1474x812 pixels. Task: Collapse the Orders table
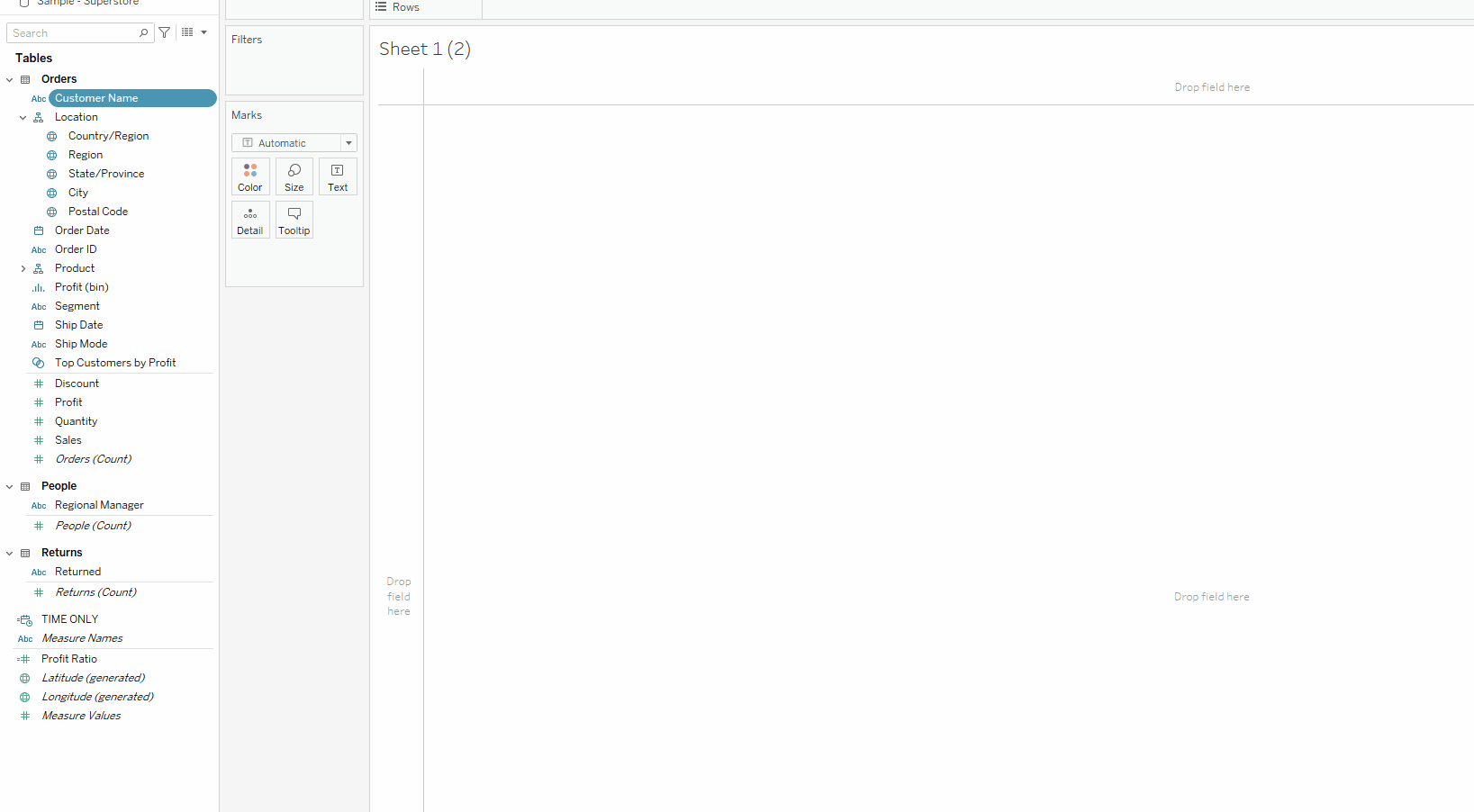[x=10, y=79]
